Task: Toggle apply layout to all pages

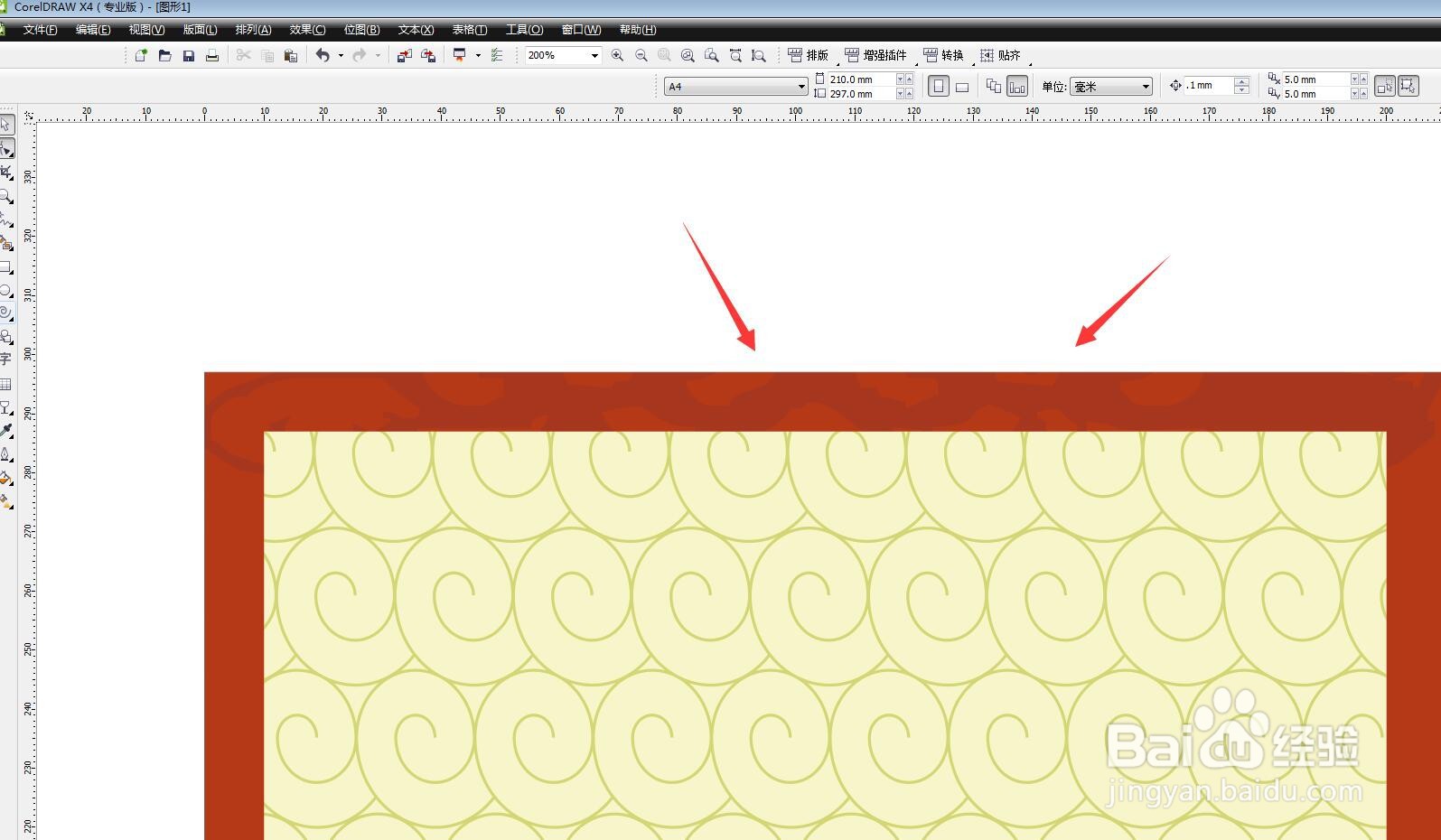Action: [994, 86]
